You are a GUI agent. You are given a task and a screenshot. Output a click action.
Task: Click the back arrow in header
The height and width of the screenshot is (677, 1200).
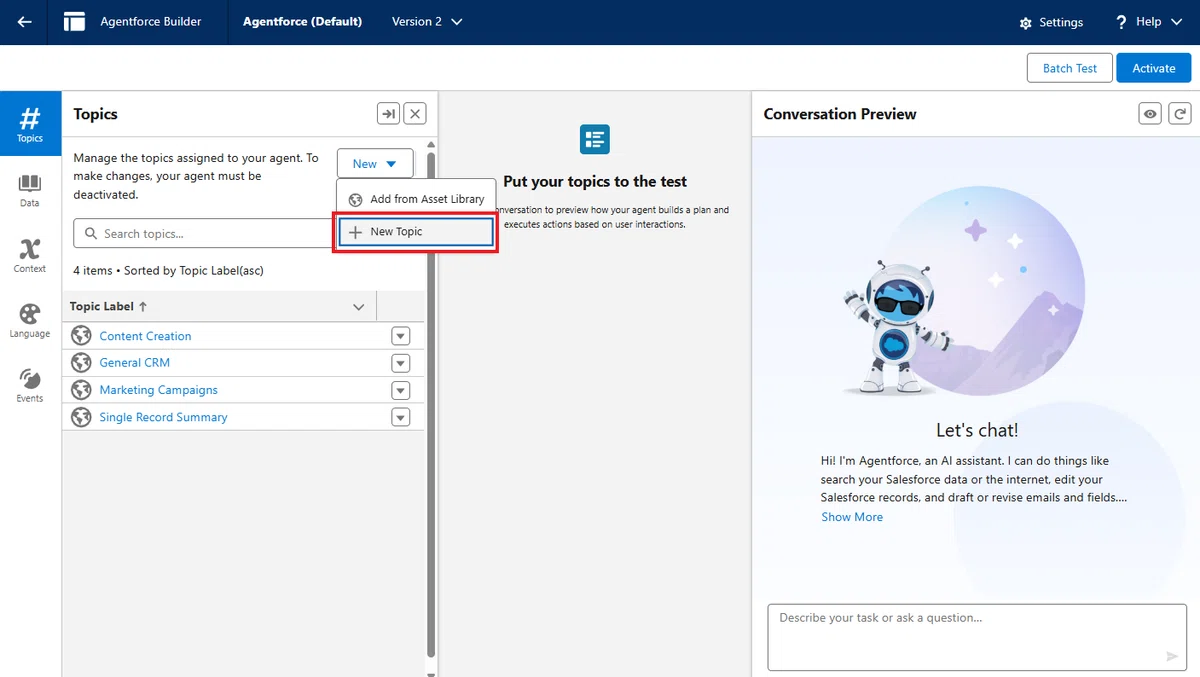[25, 22]
